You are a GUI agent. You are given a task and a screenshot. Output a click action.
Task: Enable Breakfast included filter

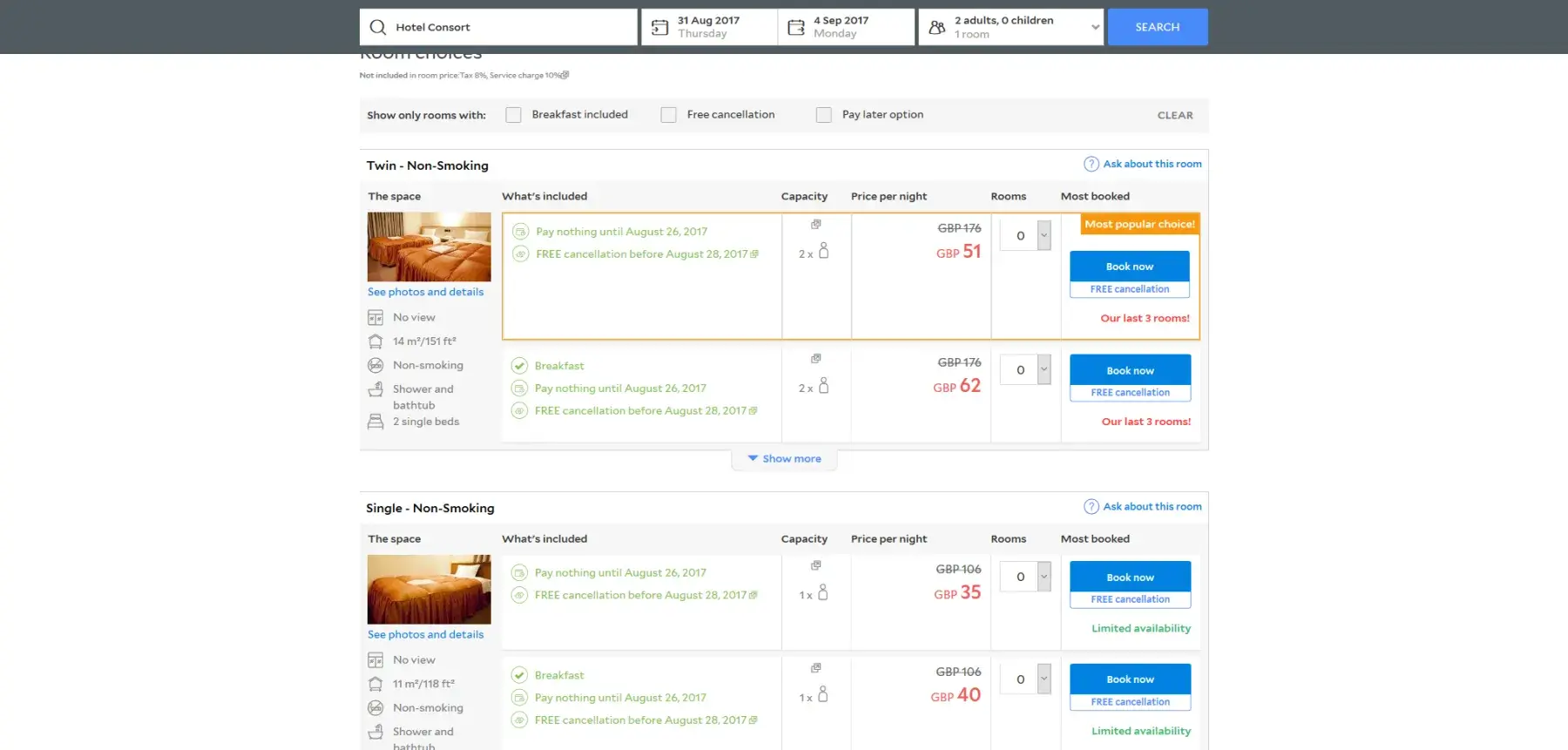(x=514, y=115)
